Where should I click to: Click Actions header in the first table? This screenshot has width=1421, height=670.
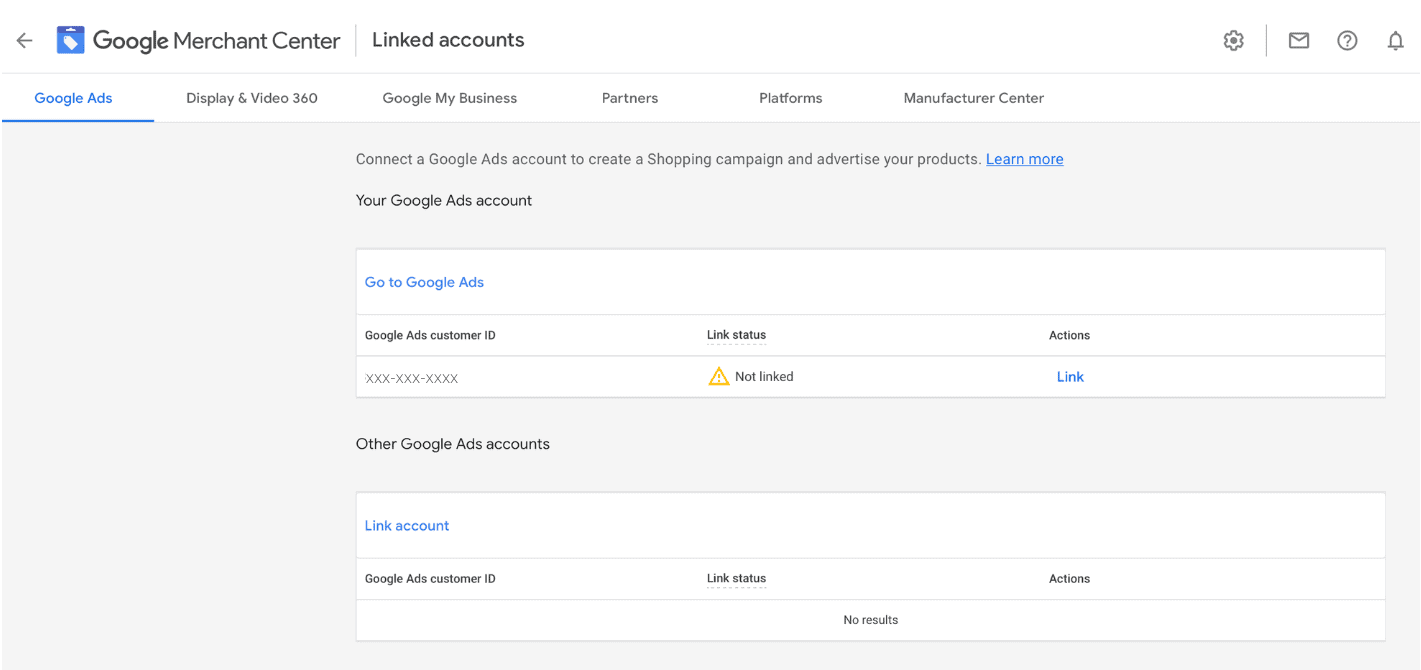tap(1069, 335)
